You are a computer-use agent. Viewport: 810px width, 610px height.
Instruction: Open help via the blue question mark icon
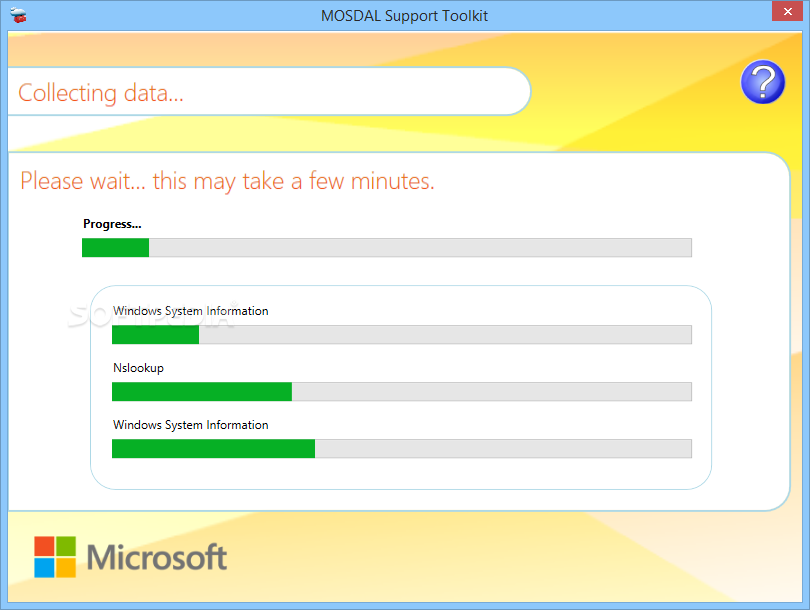coord(762,82)
